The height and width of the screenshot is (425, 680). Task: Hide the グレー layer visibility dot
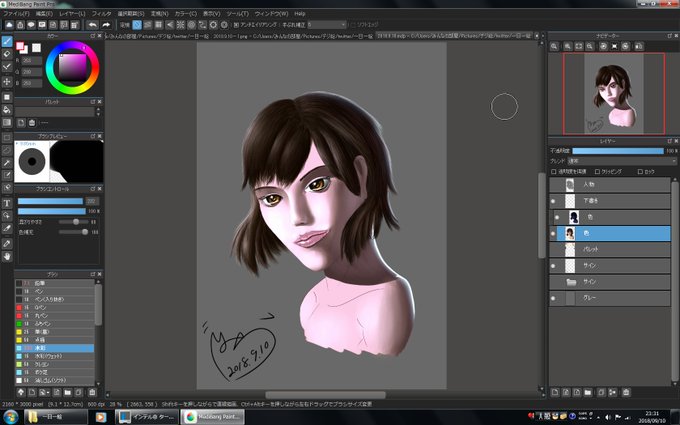pyautogui.click(x=553, y=298)
